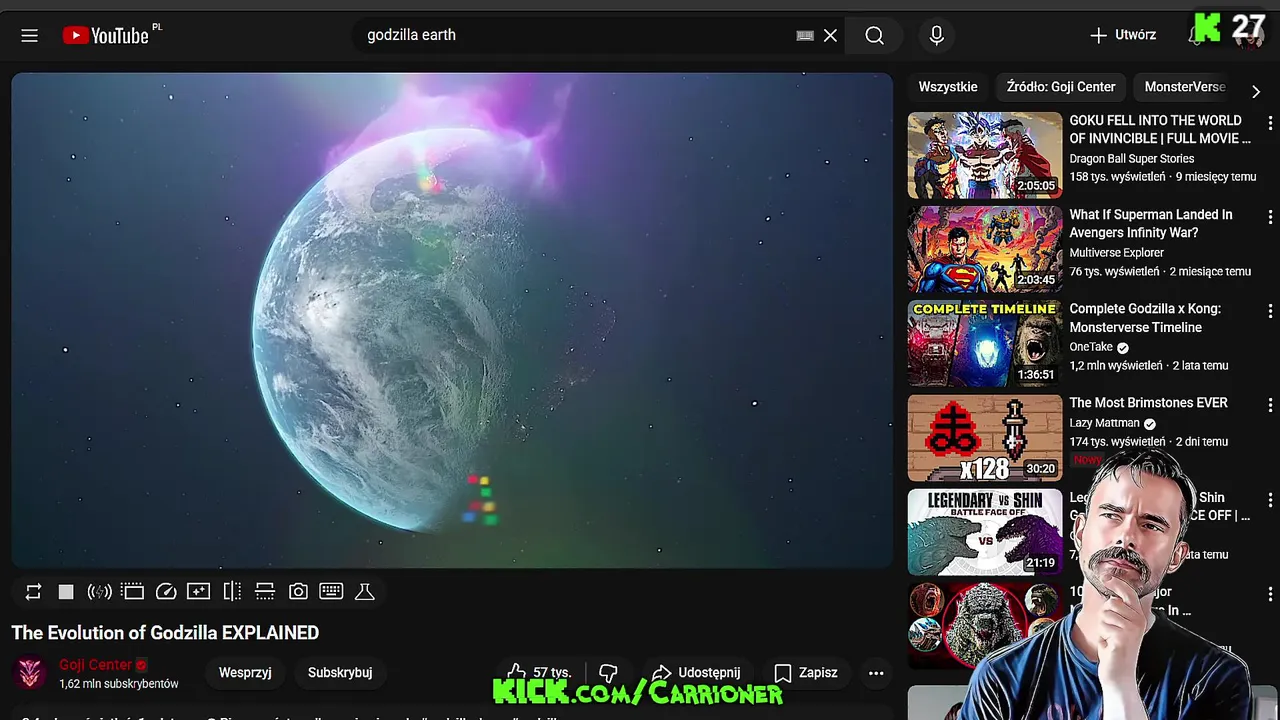Open 'The Most Brimstones EVER' thumbnail

coord(985,438)
